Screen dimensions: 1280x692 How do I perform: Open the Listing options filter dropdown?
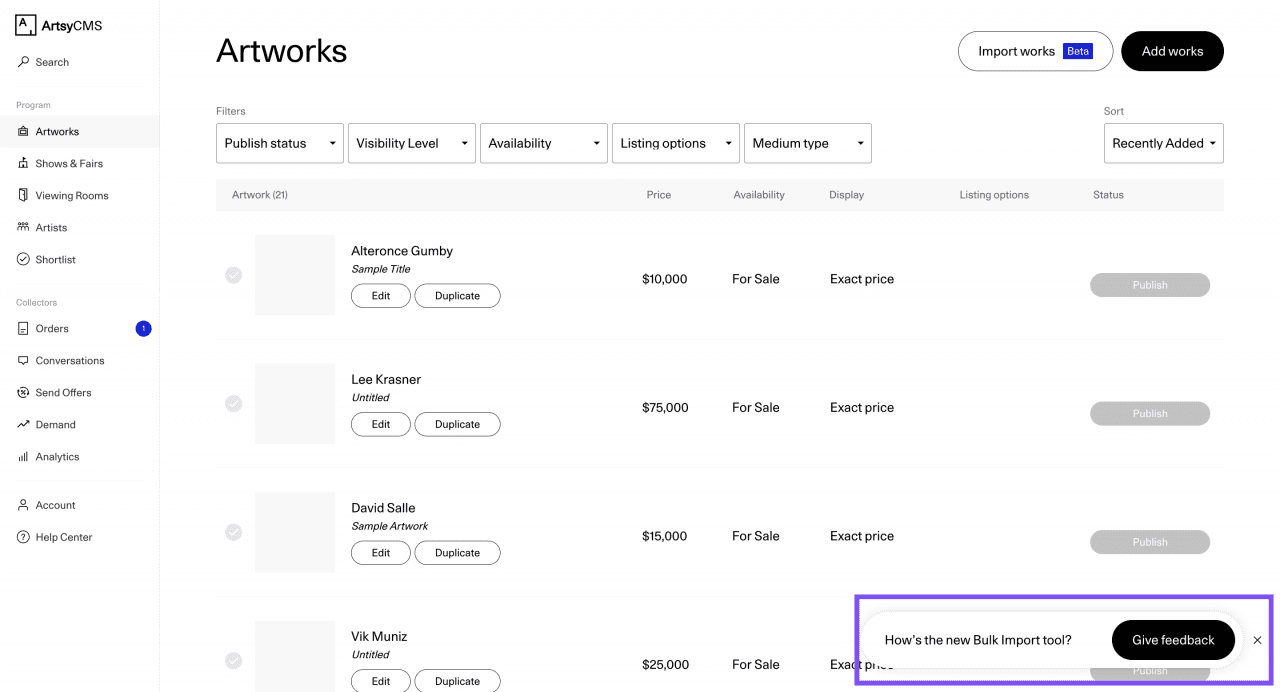[676, 143]
